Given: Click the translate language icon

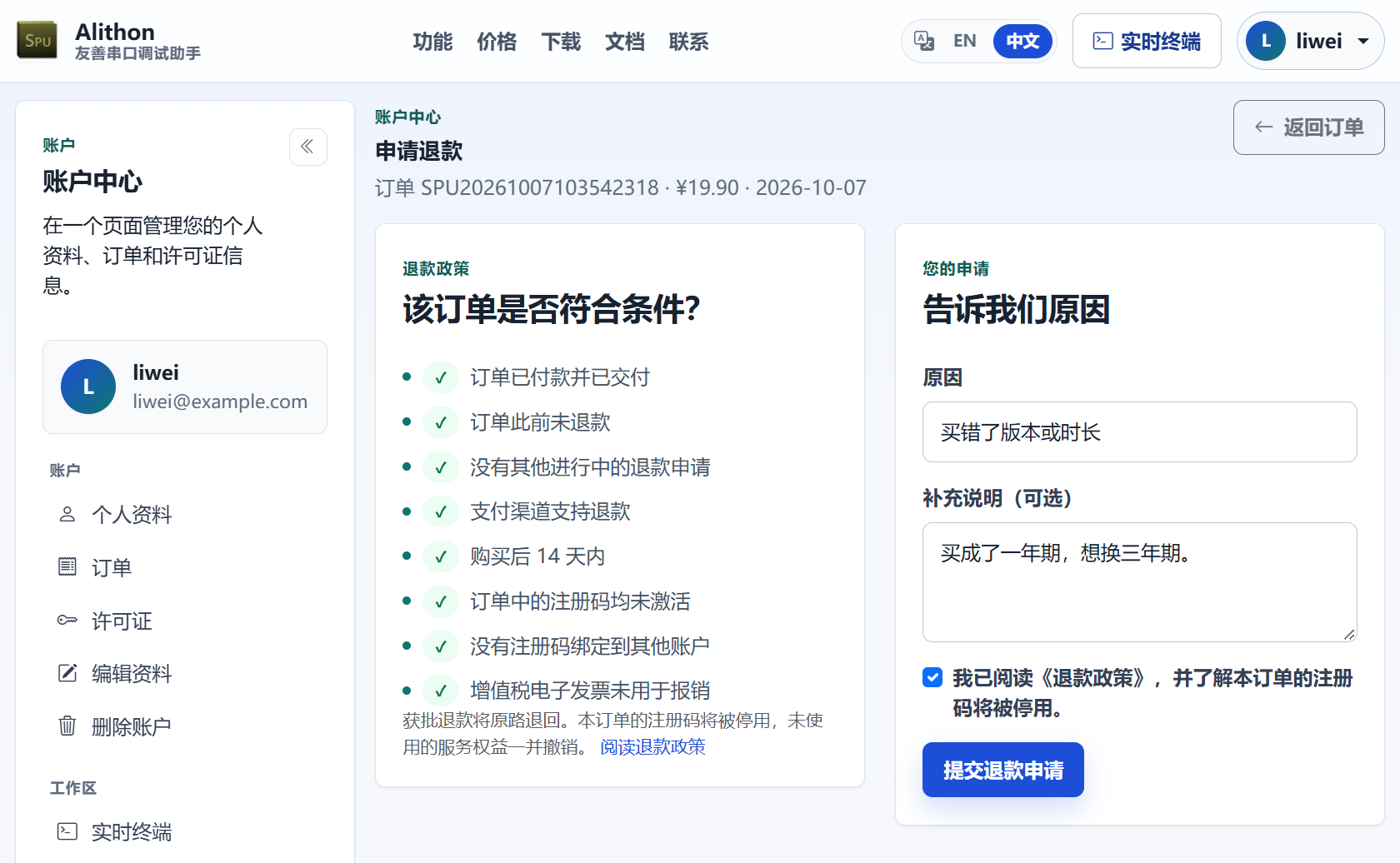Looking at the screenshot, I should pyautogui.click(x=923, y=41).
